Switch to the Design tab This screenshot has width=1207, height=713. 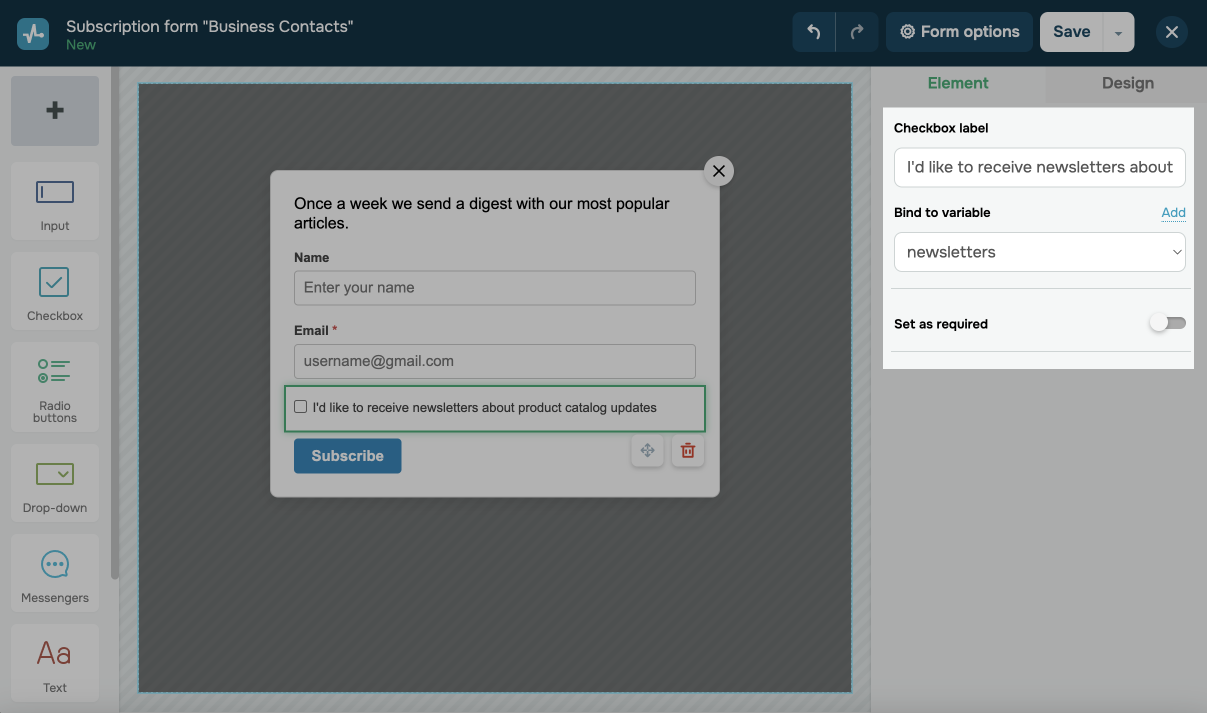coord(1127,83)
